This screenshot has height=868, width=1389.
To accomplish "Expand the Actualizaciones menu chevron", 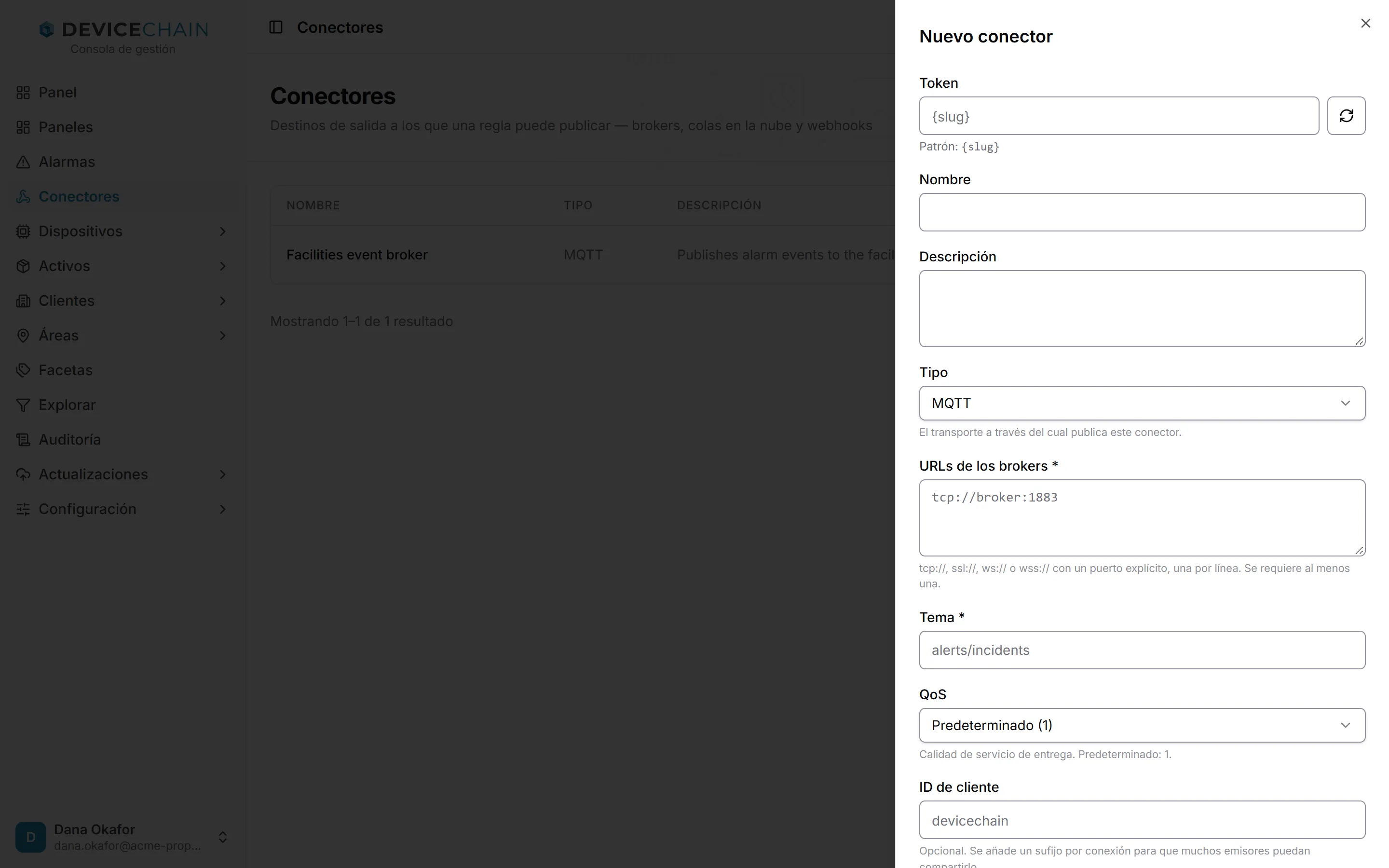I will (223, 474).
